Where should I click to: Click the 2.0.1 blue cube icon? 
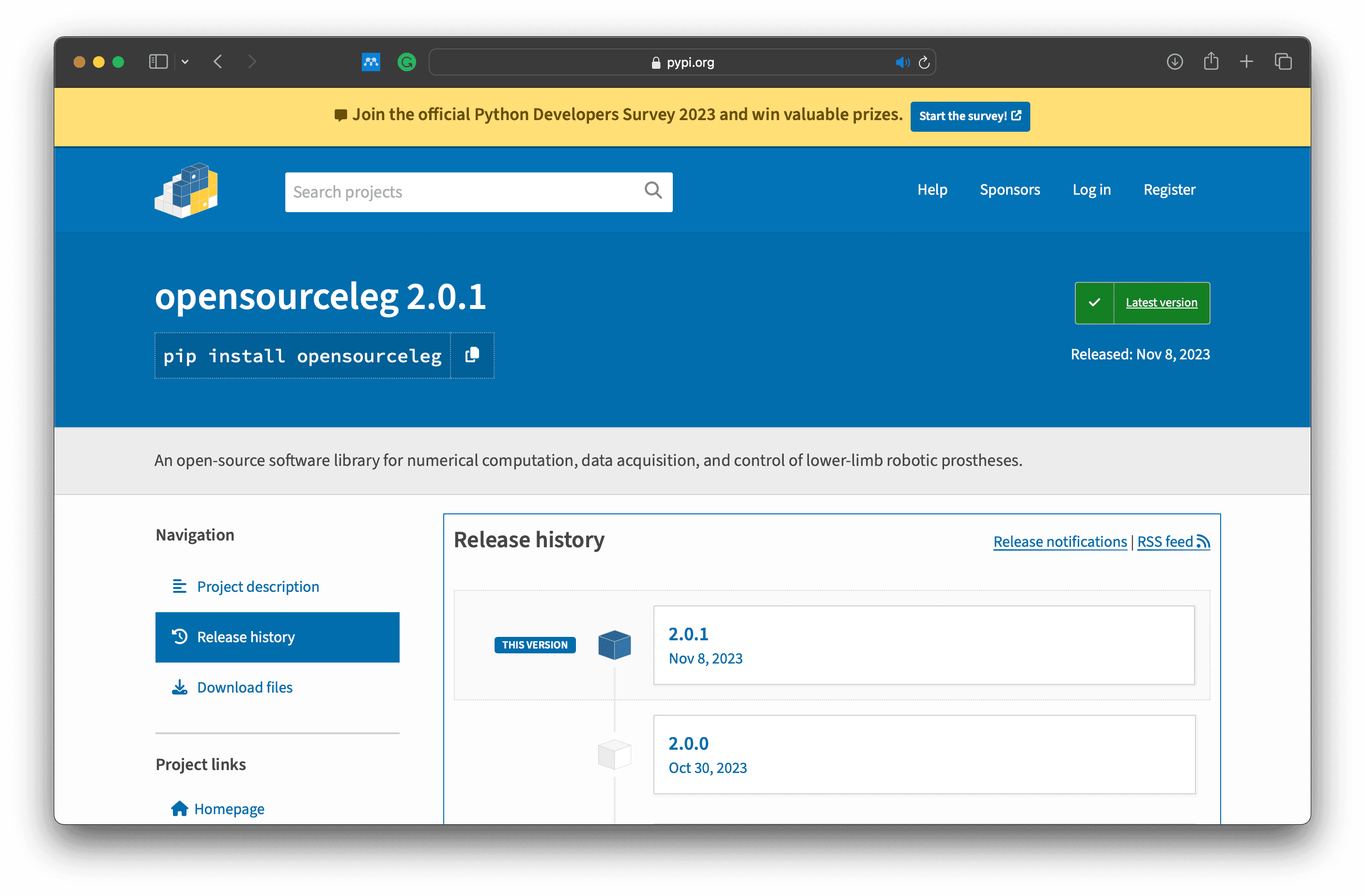click(614, 645)
